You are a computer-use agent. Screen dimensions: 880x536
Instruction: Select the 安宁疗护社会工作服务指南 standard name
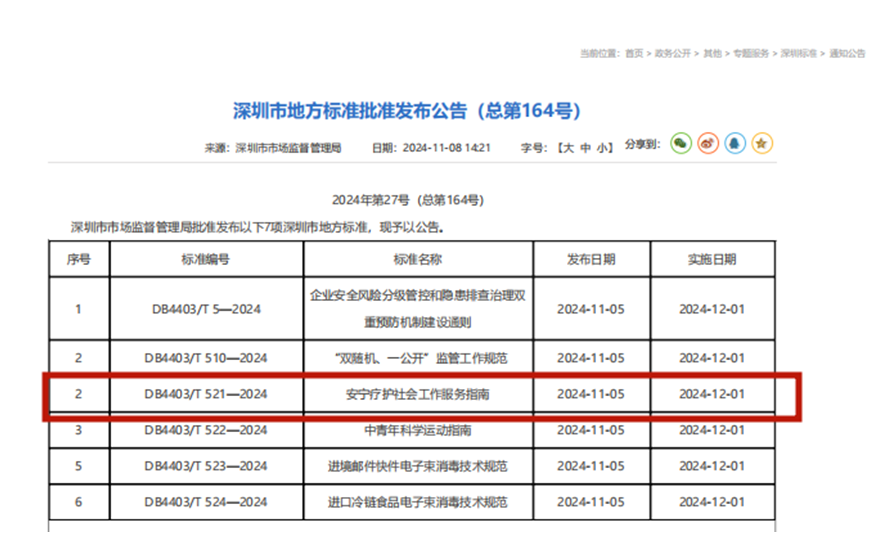417,395
